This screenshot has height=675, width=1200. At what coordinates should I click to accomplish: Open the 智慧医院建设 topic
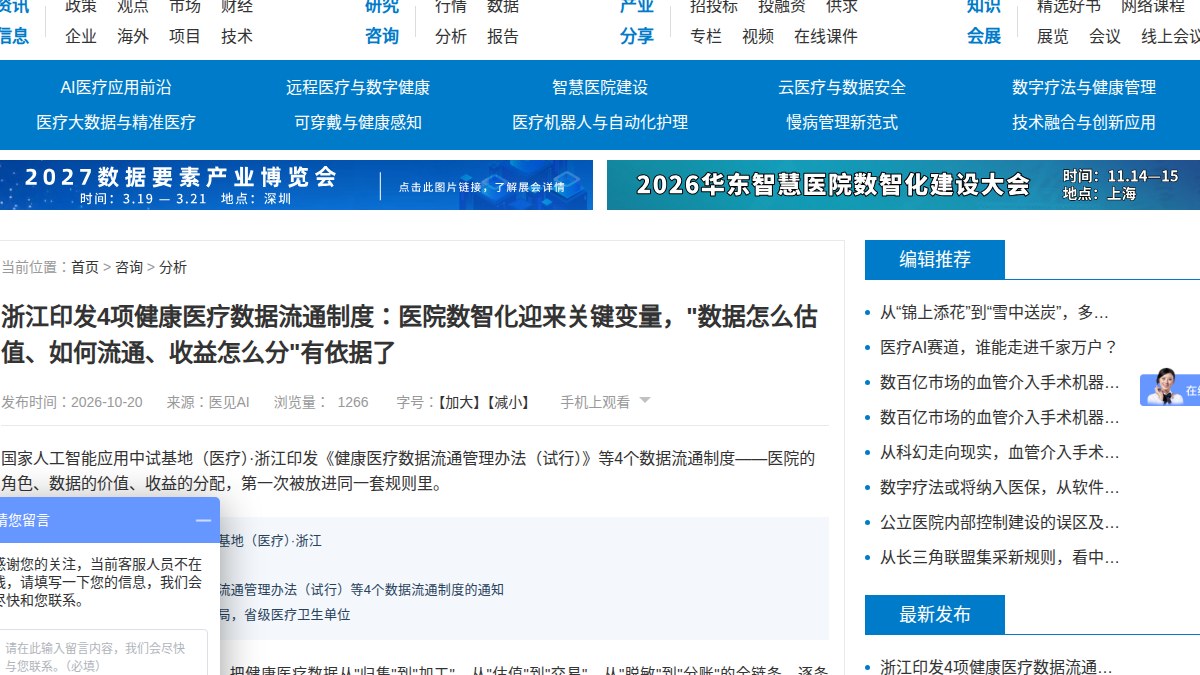[x=600, y=87]
